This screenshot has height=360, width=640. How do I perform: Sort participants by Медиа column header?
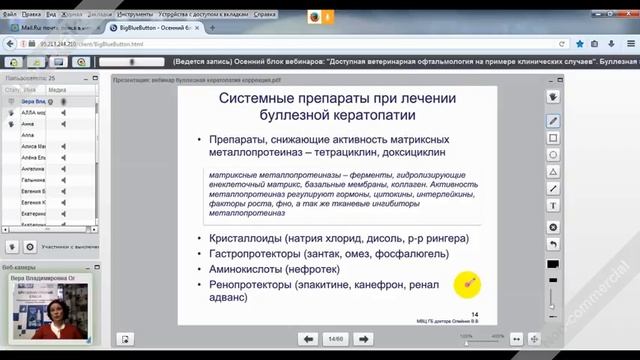[x=57, y=90]
